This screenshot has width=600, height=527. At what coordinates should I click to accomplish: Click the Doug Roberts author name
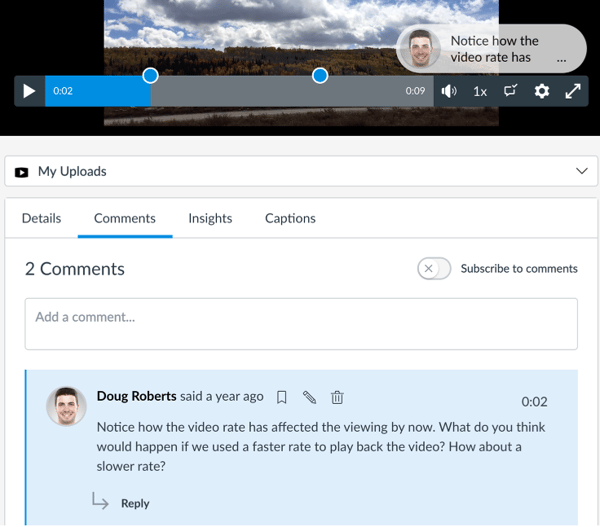click(136, 396)
